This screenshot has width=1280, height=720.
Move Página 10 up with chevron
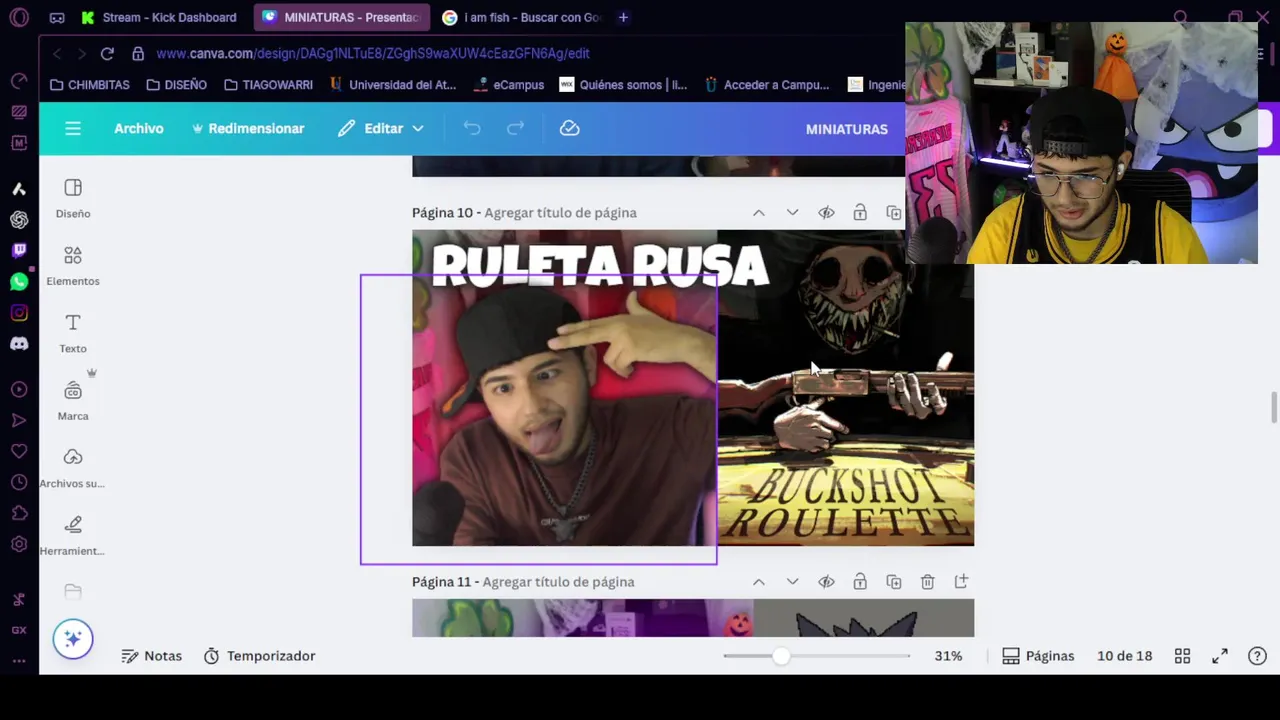point(759,213)
